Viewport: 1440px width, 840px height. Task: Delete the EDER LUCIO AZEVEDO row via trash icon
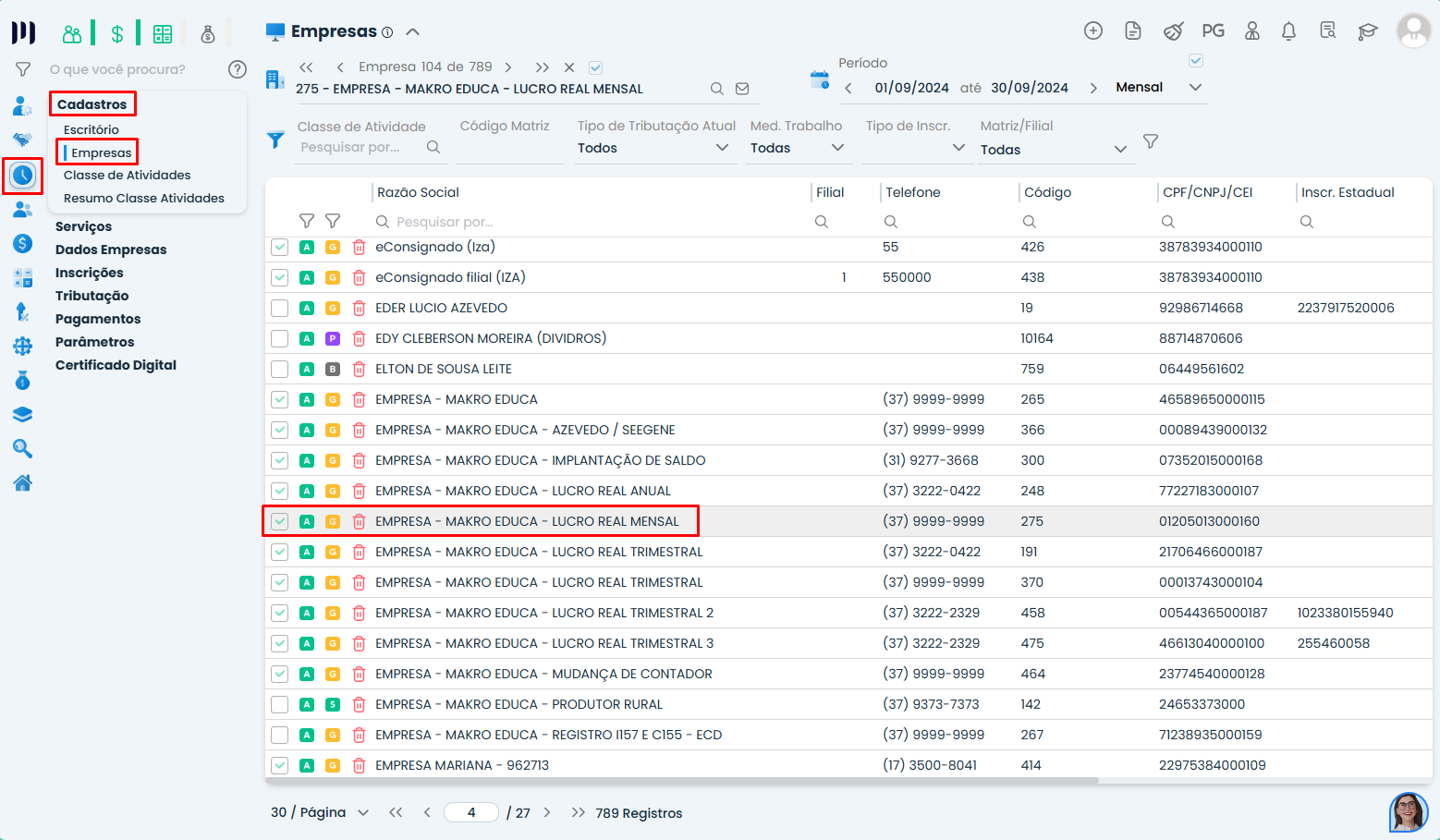[359, 309]
